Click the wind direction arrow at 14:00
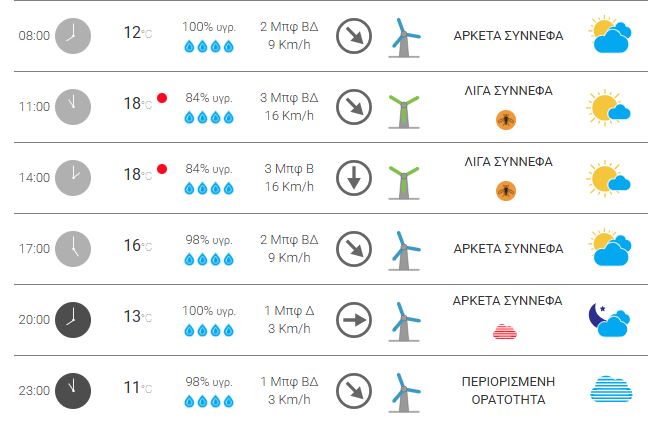 coord(354,178)
